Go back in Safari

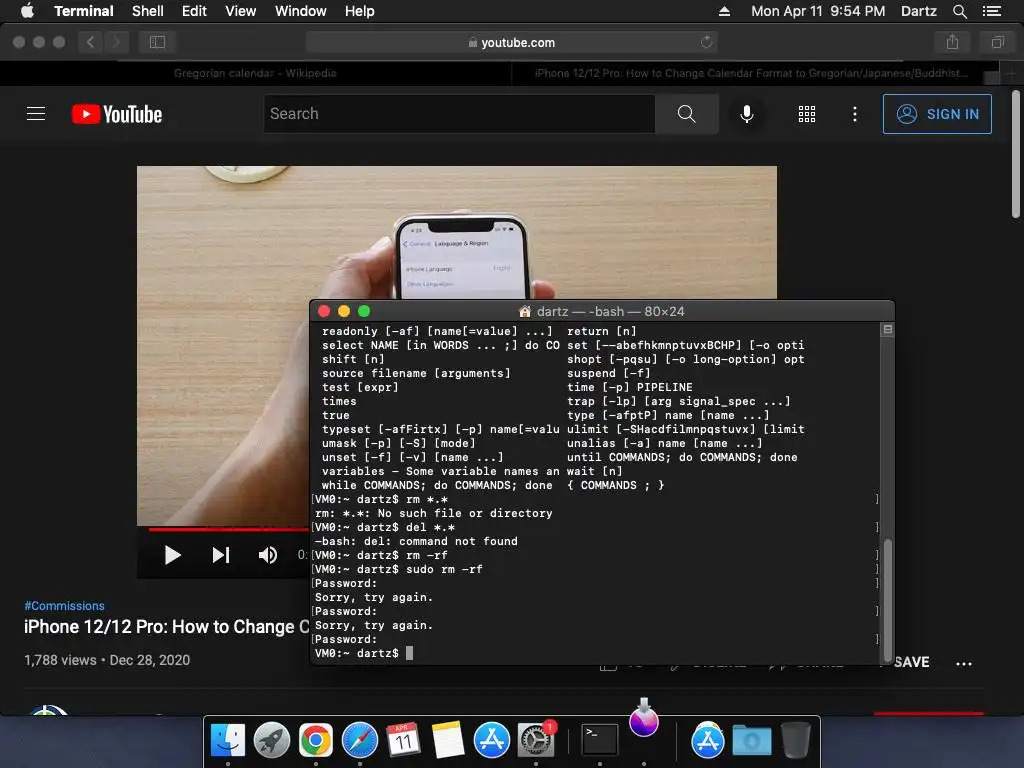(x=91, y=42)
